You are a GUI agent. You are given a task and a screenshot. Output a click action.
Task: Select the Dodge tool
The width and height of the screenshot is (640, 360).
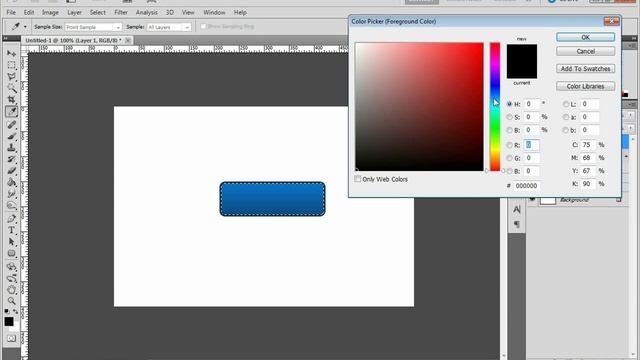11,205
